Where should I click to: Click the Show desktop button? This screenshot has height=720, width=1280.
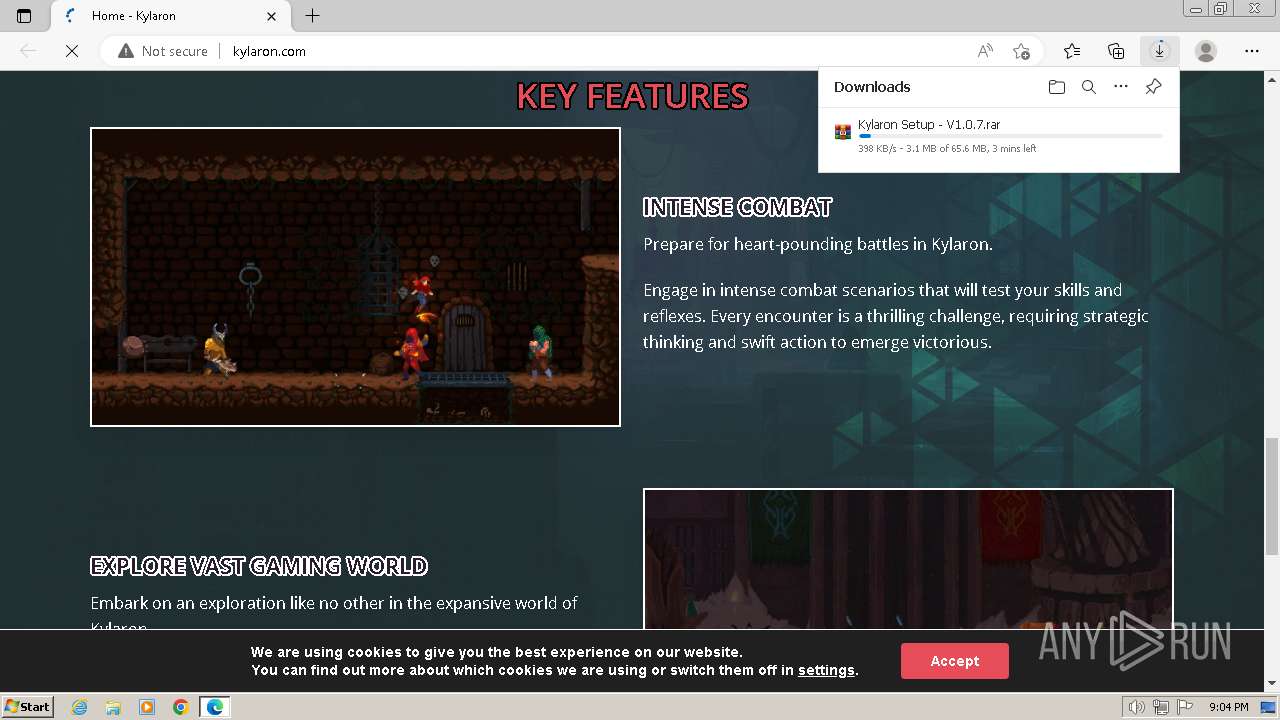[x=1268, y=707]
